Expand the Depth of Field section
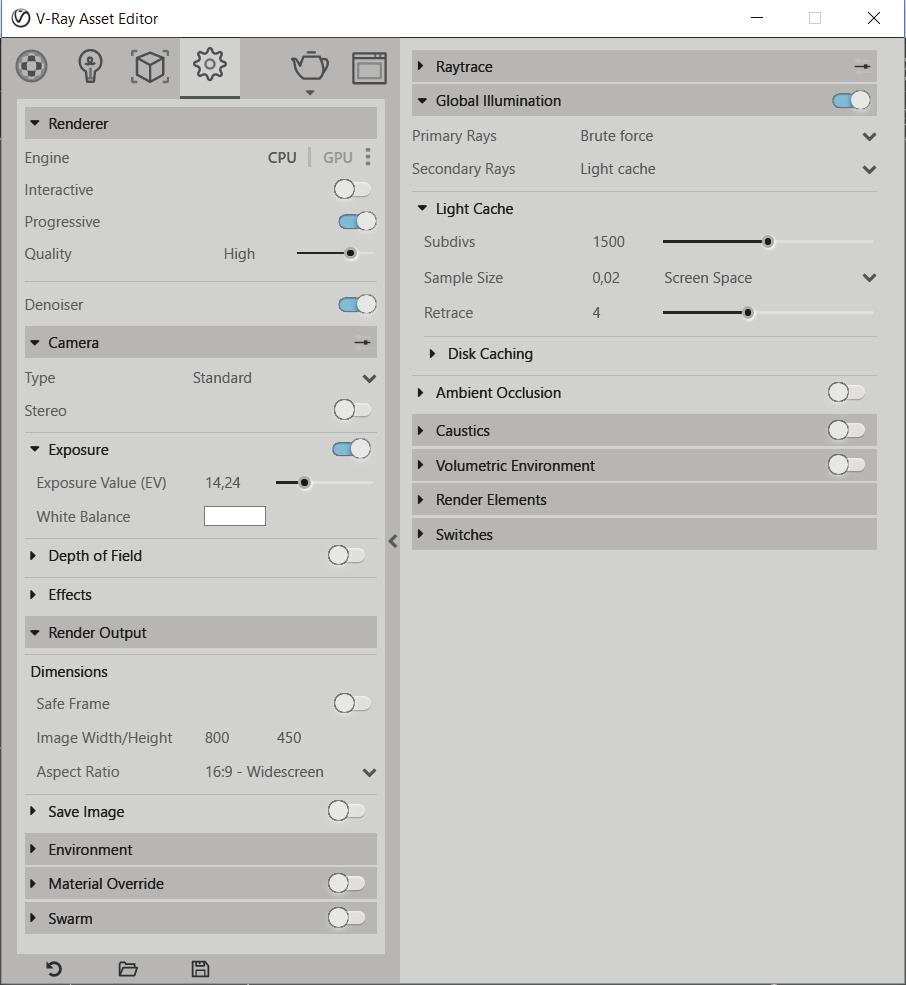Screen dimensions: 906x985 tap(33, 555)
